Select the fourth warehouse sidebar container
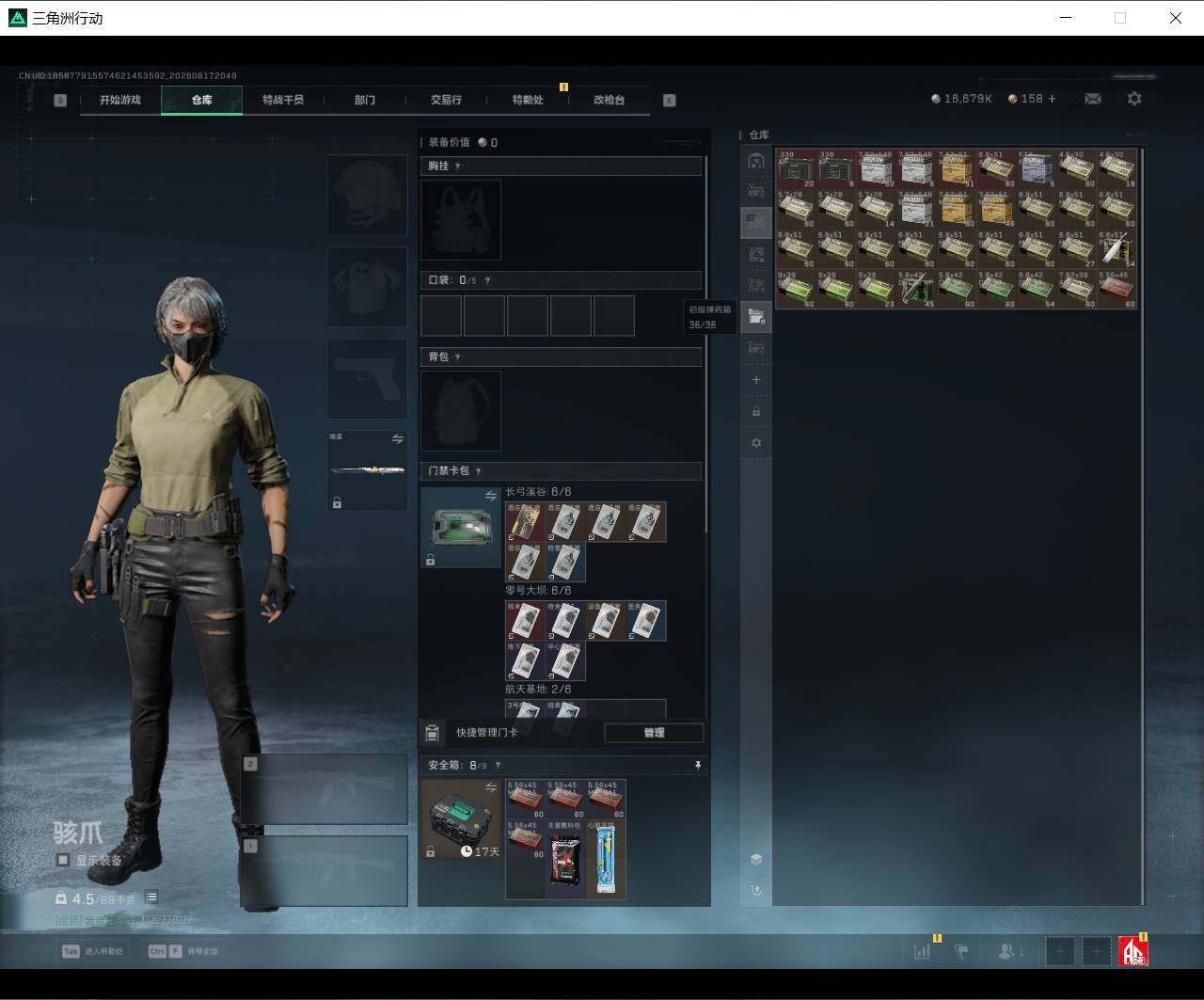The width and height of the screenshot is (1204, 1000). 755,253
